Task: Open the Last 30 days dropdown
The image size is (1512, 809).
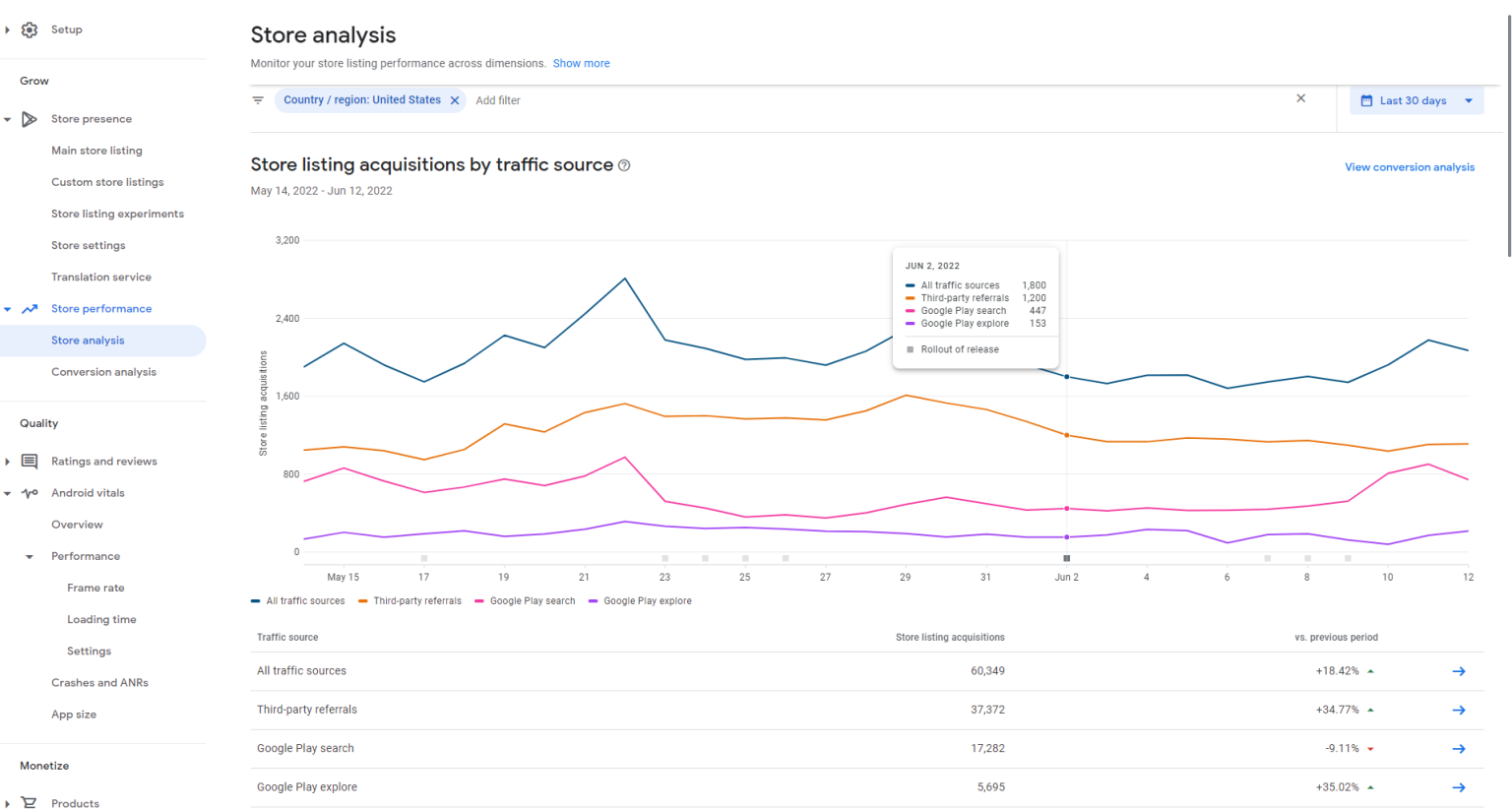Action: pos(1417,99)
